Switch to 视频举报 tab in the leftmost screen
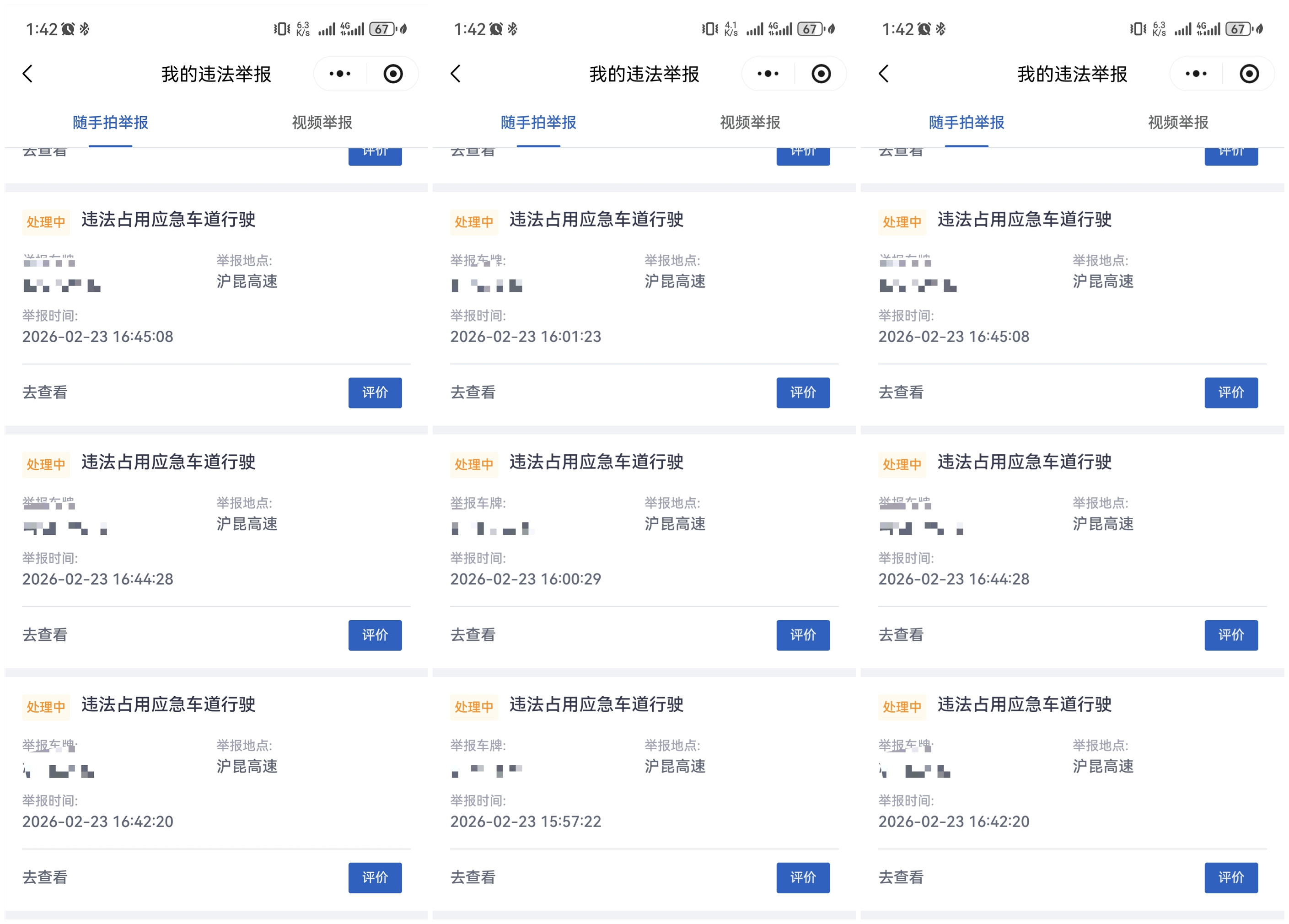Screen dimensions: 1289x924 [322, 122]
